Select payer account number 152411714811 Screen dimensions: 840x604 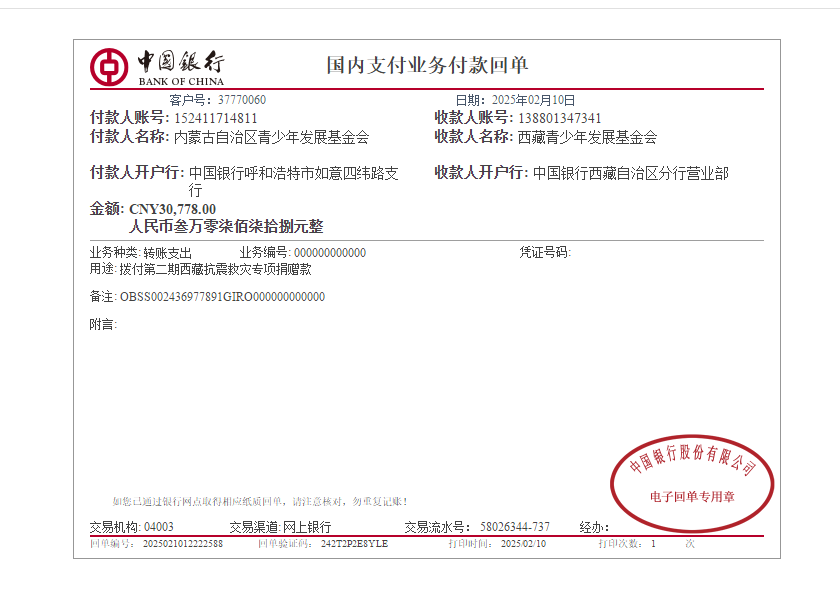click(216, 118)
